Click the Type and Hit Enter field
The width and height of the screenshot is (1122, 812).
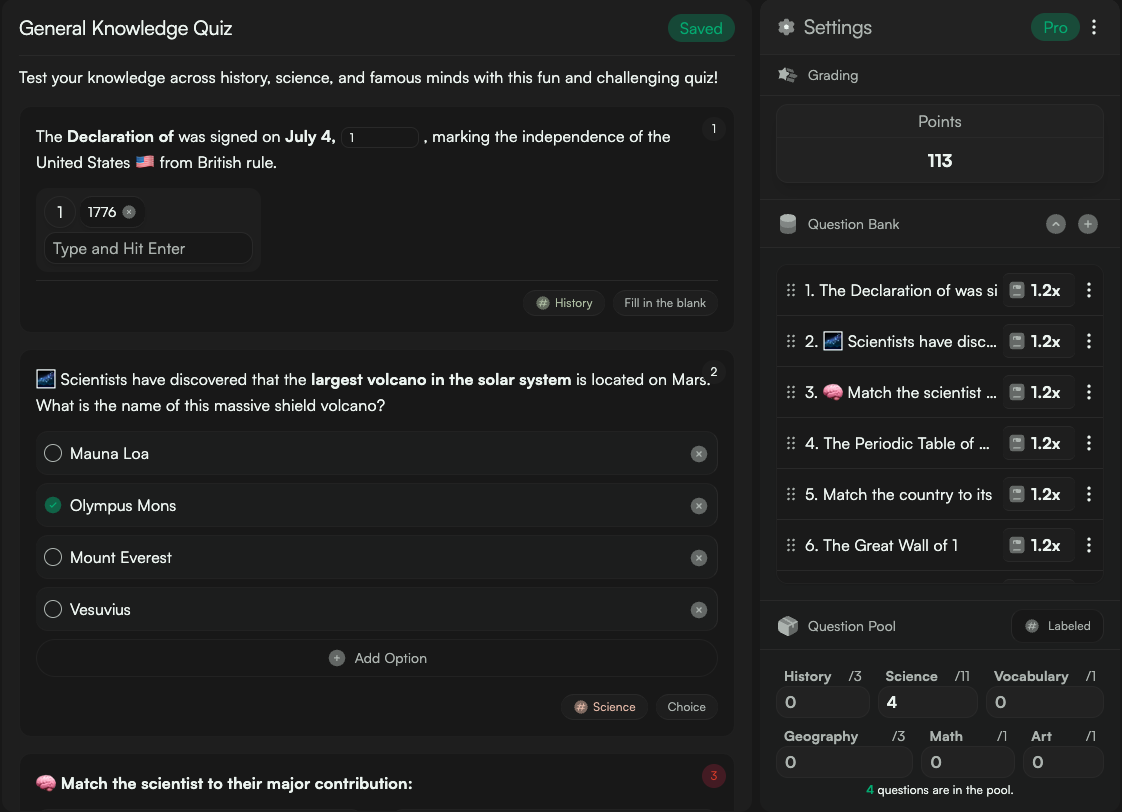click(x=148, y=249)
